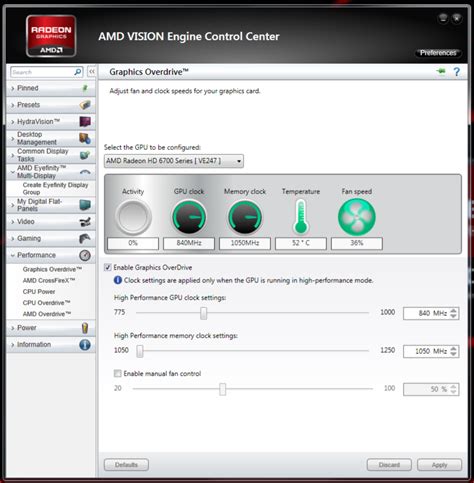
Task: Click the Video film icon
Action: pos(85,221)
